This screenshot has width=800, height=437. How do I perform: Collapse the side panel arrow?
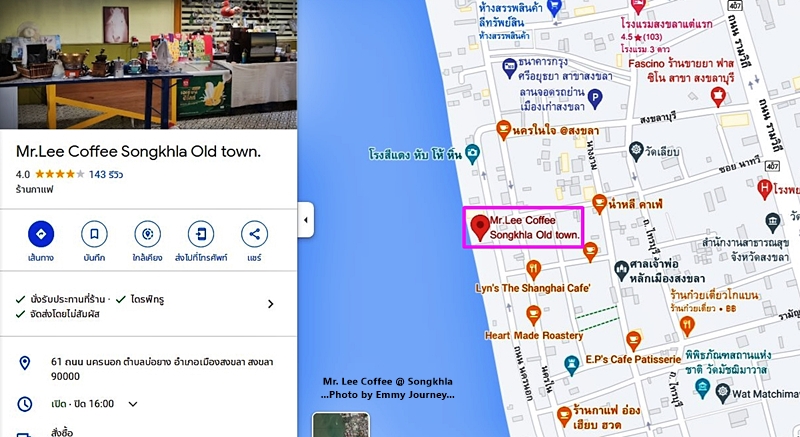coord(306,220)
